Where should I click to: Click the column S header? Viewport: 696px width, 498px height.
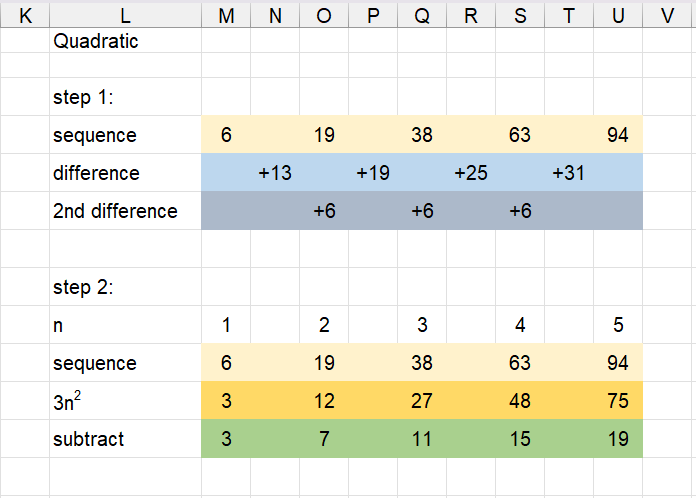tap(520, 16)
